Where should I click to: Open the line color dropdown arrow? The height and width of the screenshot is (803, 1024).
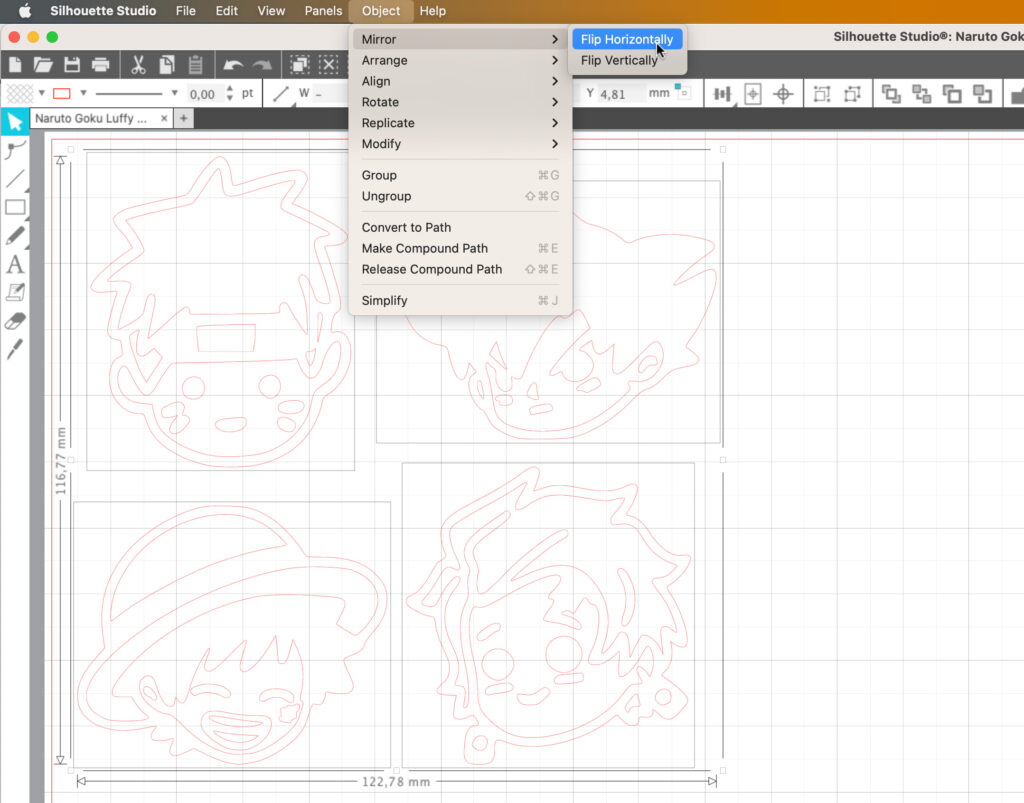[84, 94]
